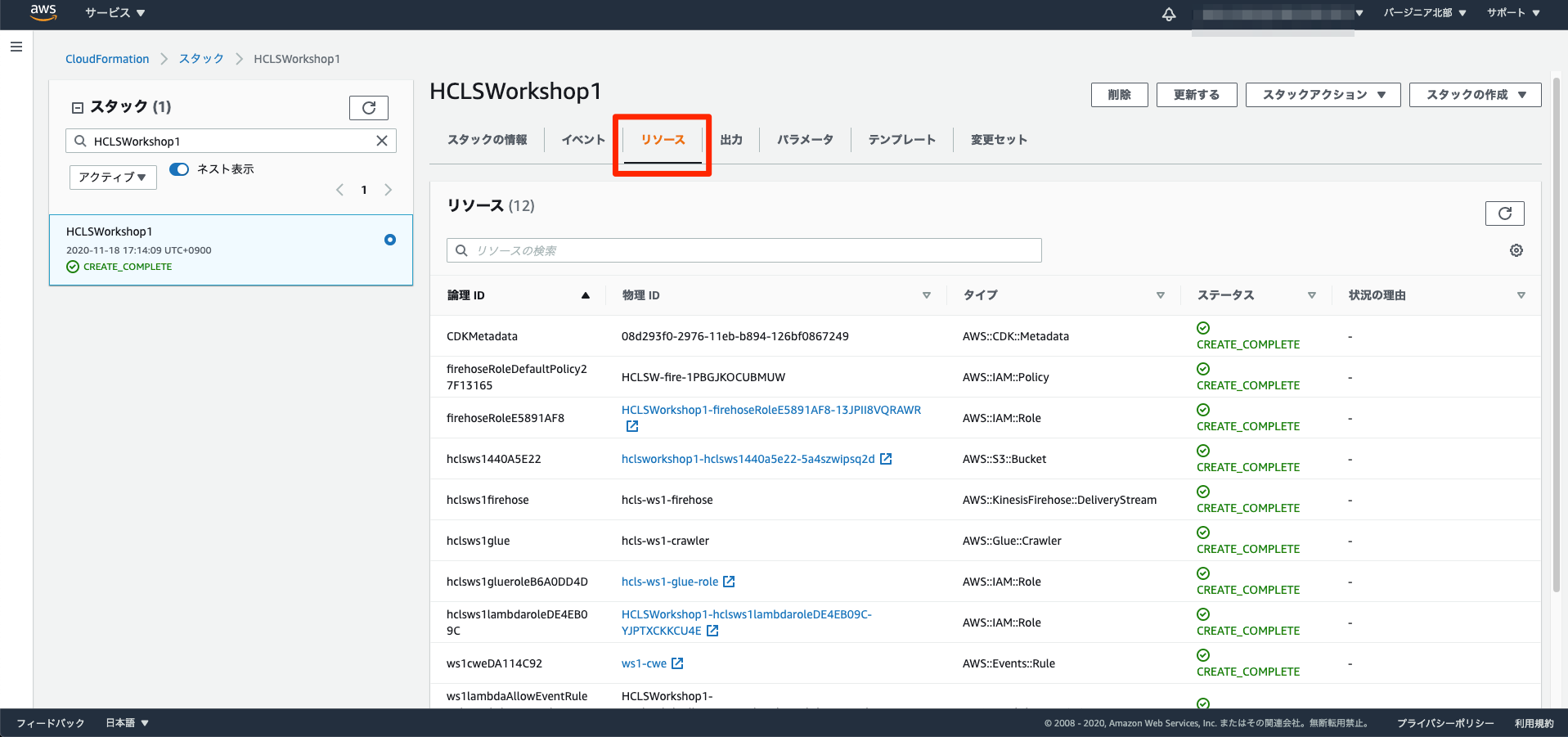
Task: Open external link icon beside ws1-cwe
Action: coord(677,663)
